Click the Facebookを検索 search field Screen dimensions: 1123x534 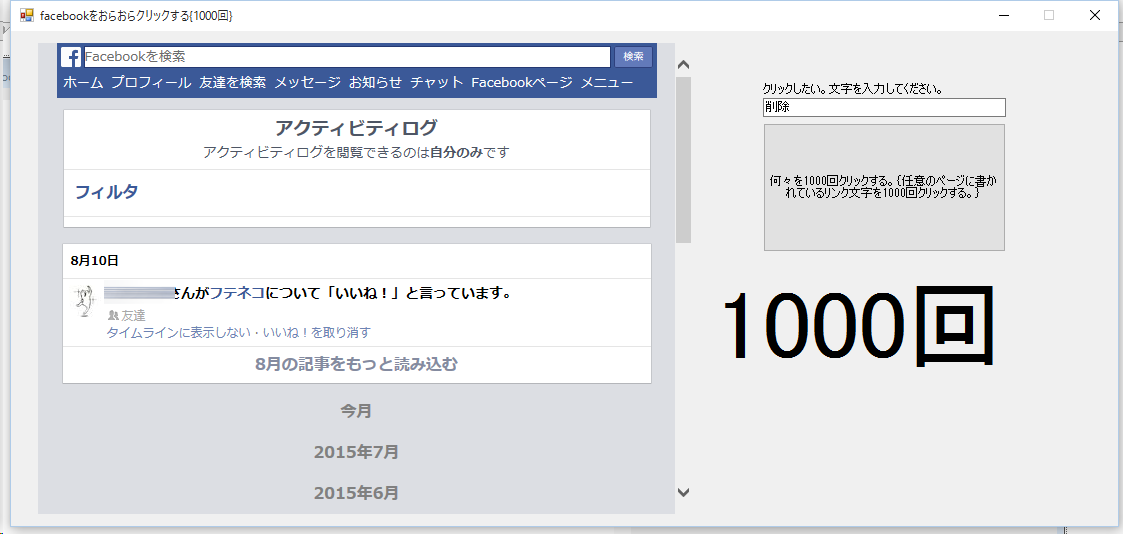pyautogui.click(x=347, y=57)
